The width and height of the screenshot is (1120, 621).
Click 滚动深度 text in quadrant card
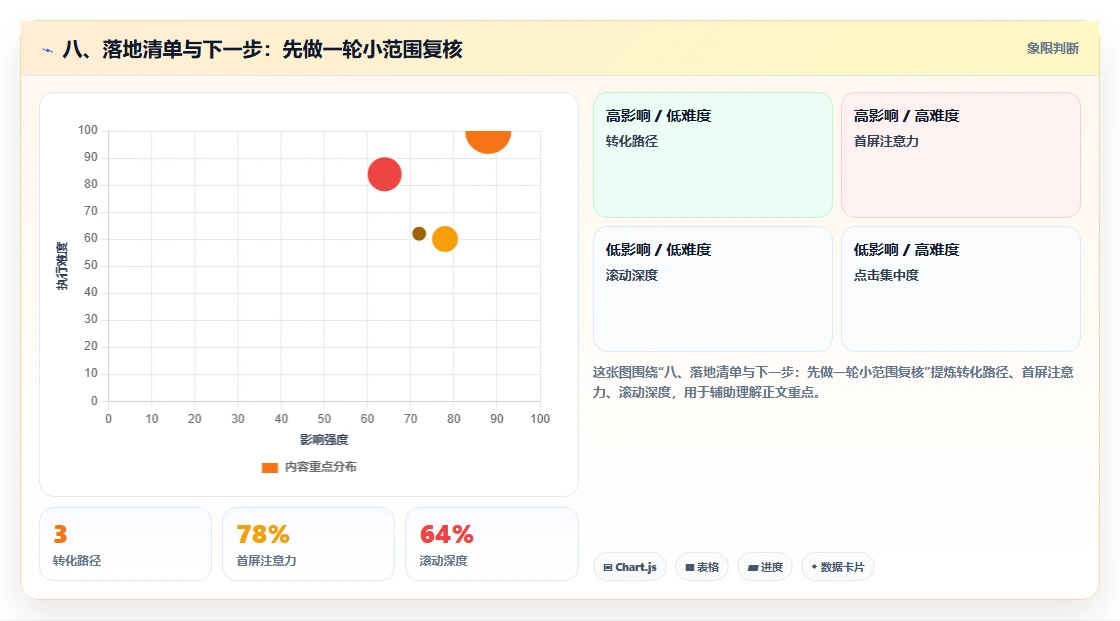(631, 275)
